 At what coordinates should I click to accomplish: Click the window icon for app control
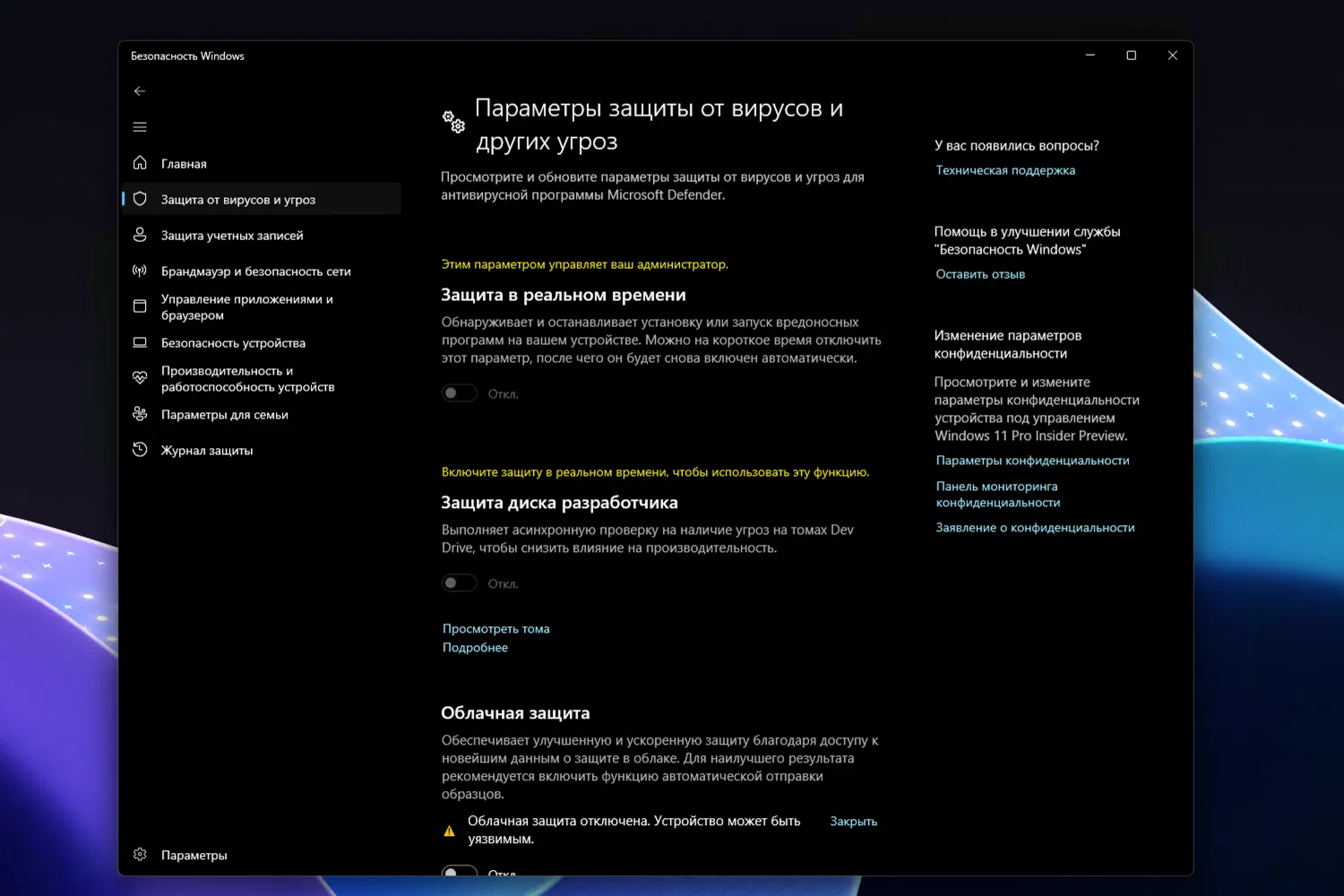(140, 306)
